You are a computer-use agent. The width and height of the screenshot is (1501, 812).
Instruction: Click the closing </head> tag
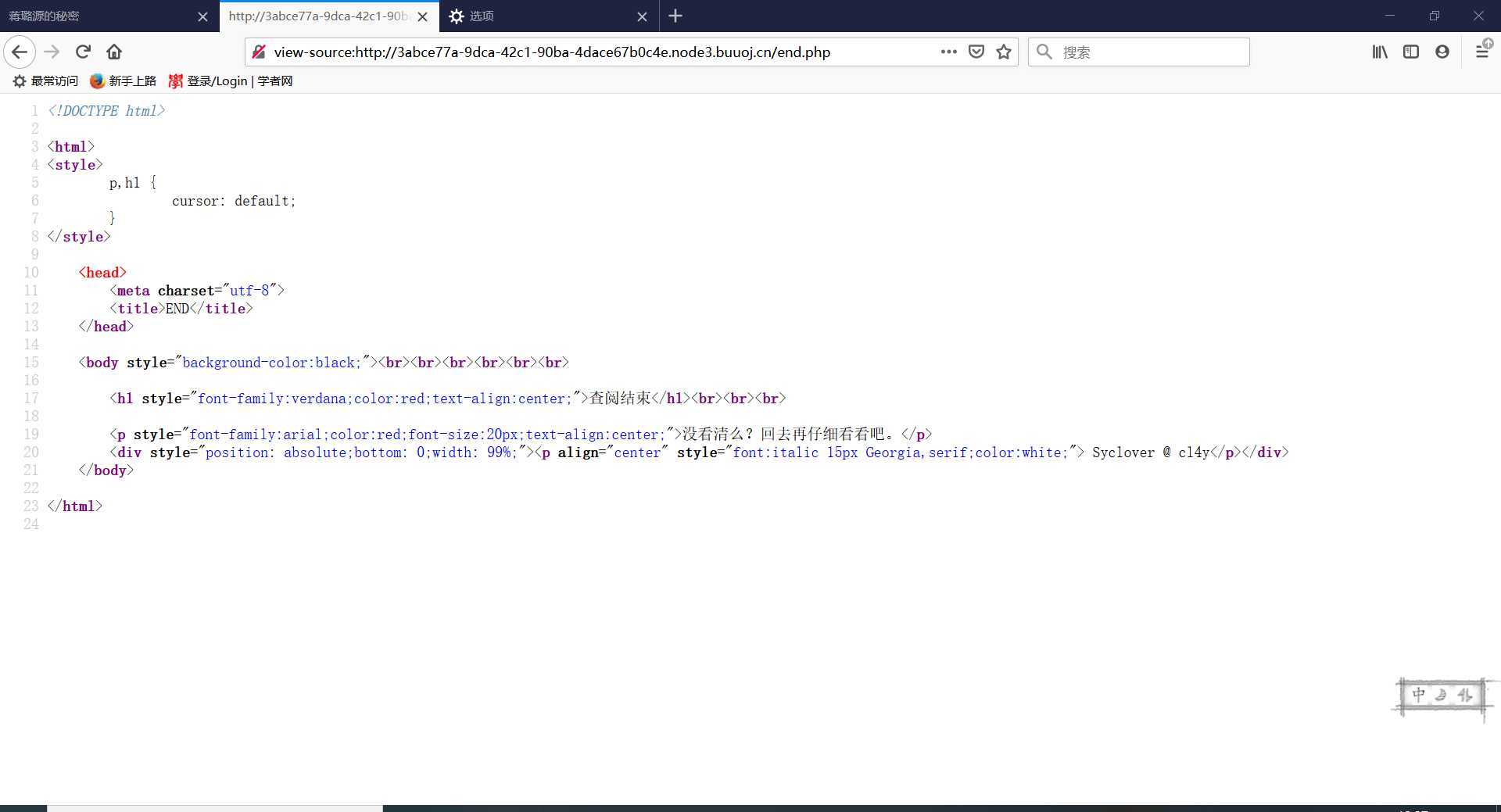106,327
